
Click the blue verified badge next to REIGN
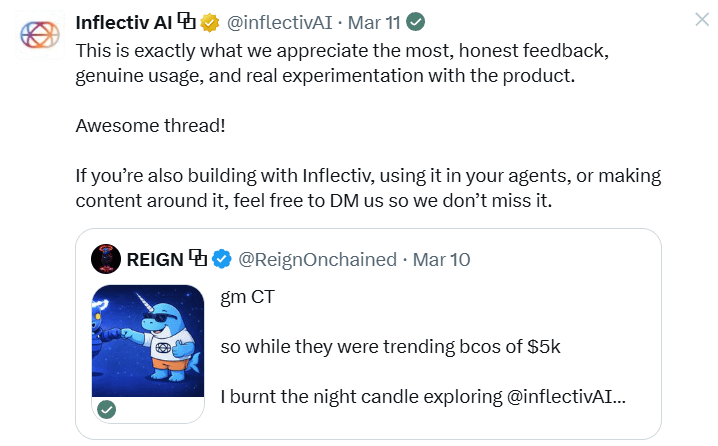(222, 259)
